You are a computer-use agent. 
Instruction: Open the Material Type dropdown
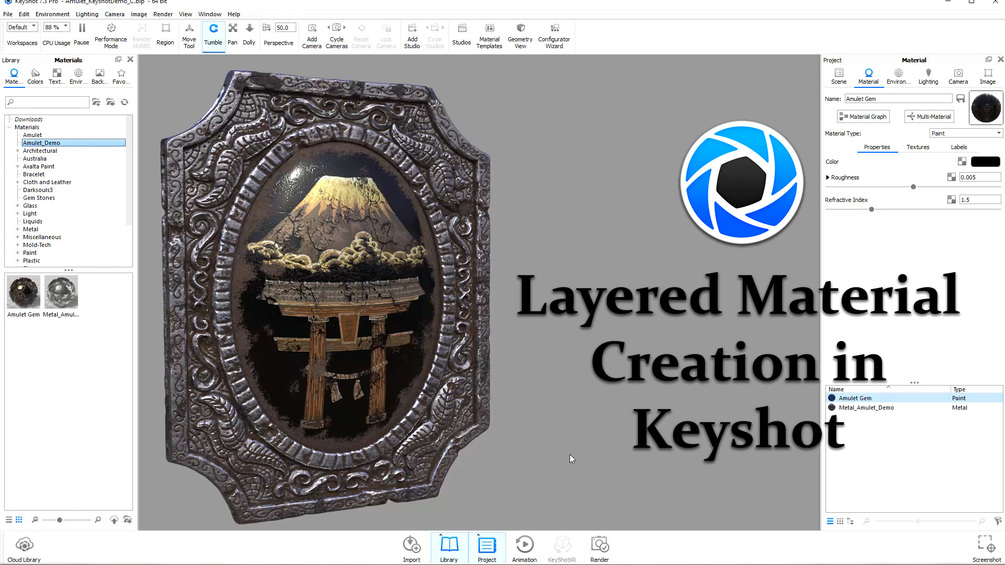[x=965, y=133]
